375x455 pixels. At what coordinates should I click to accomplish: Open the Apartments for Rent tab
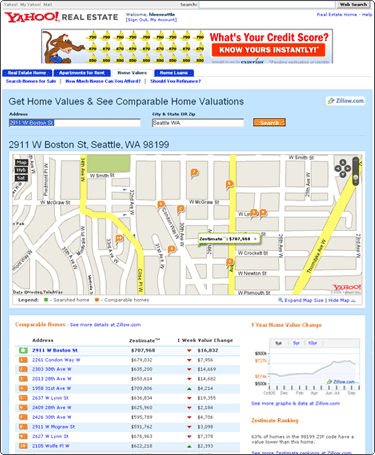pos(82,73)
